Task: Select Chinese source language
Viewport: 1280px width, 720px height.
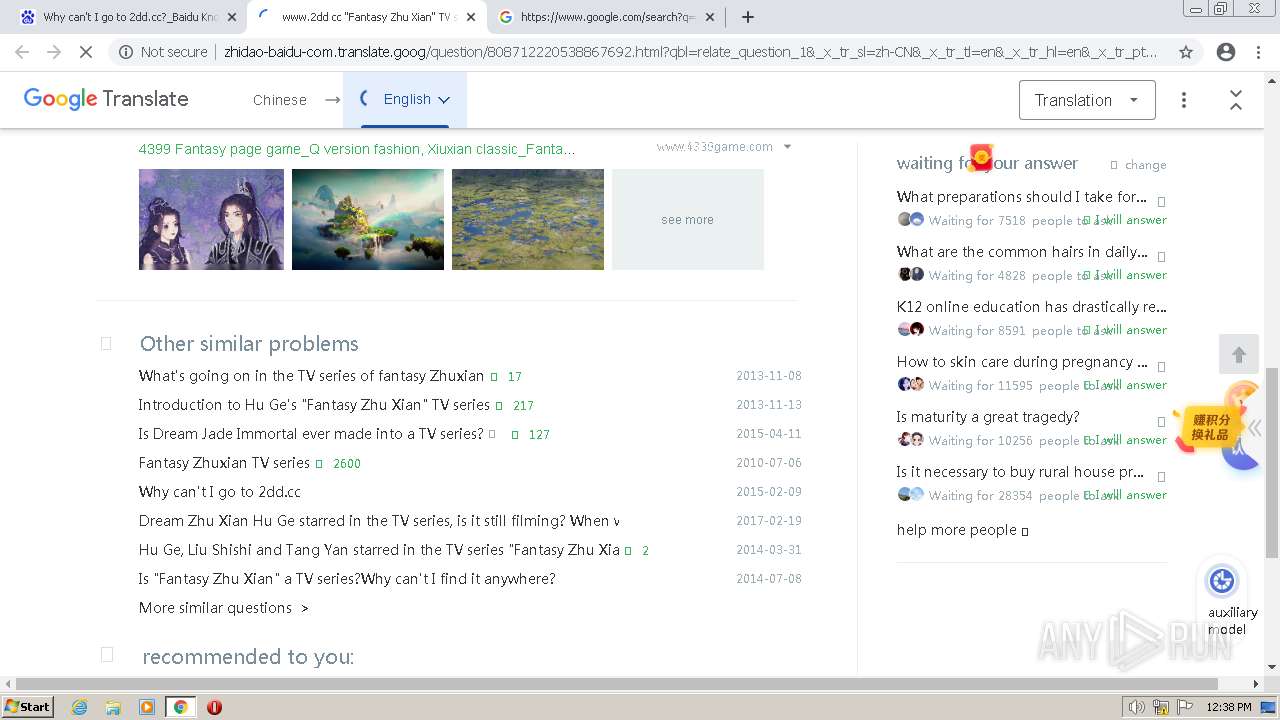Action: tap(280, 100)
